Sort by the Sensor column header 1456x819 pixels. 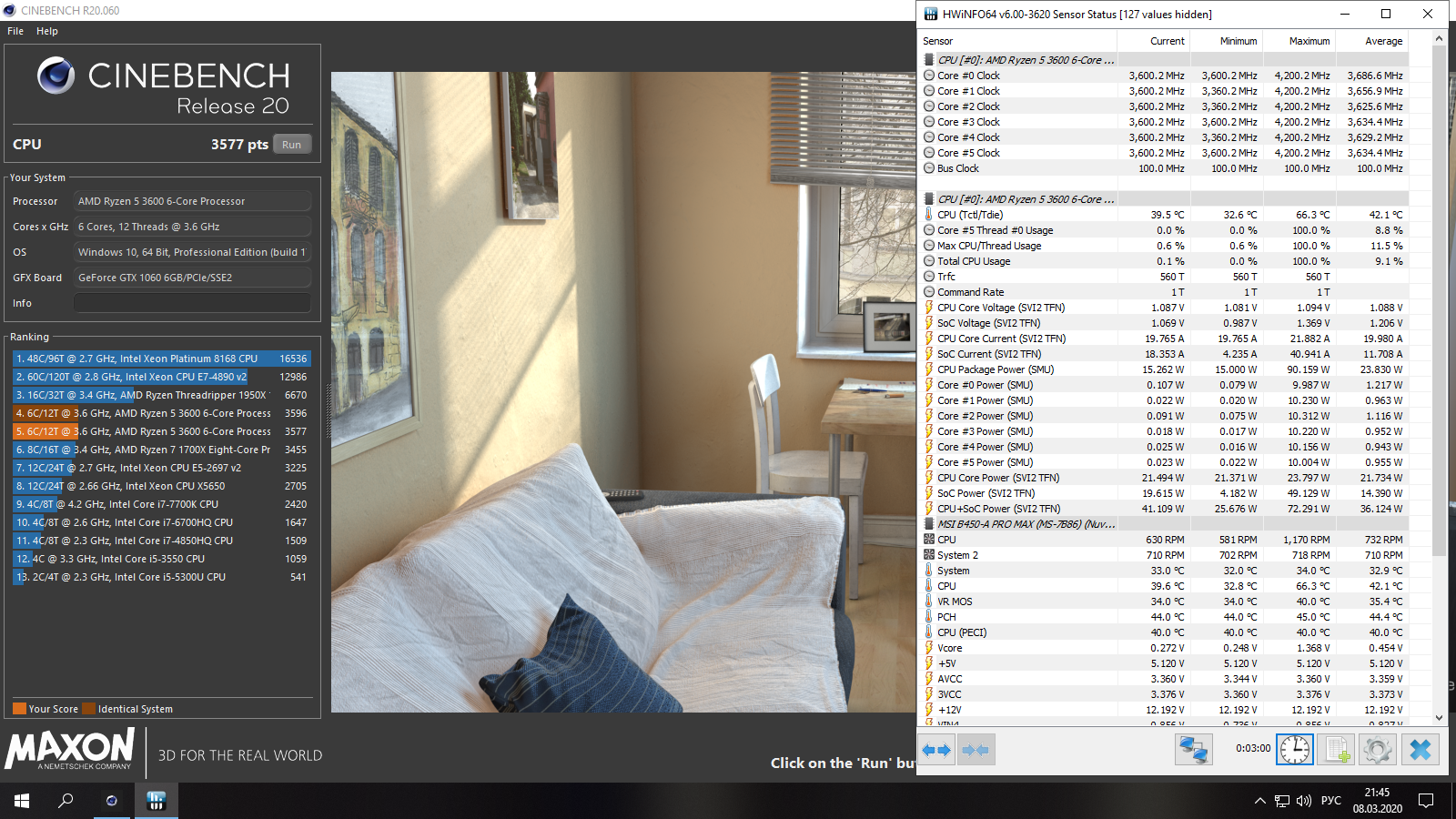point(1018,41)
